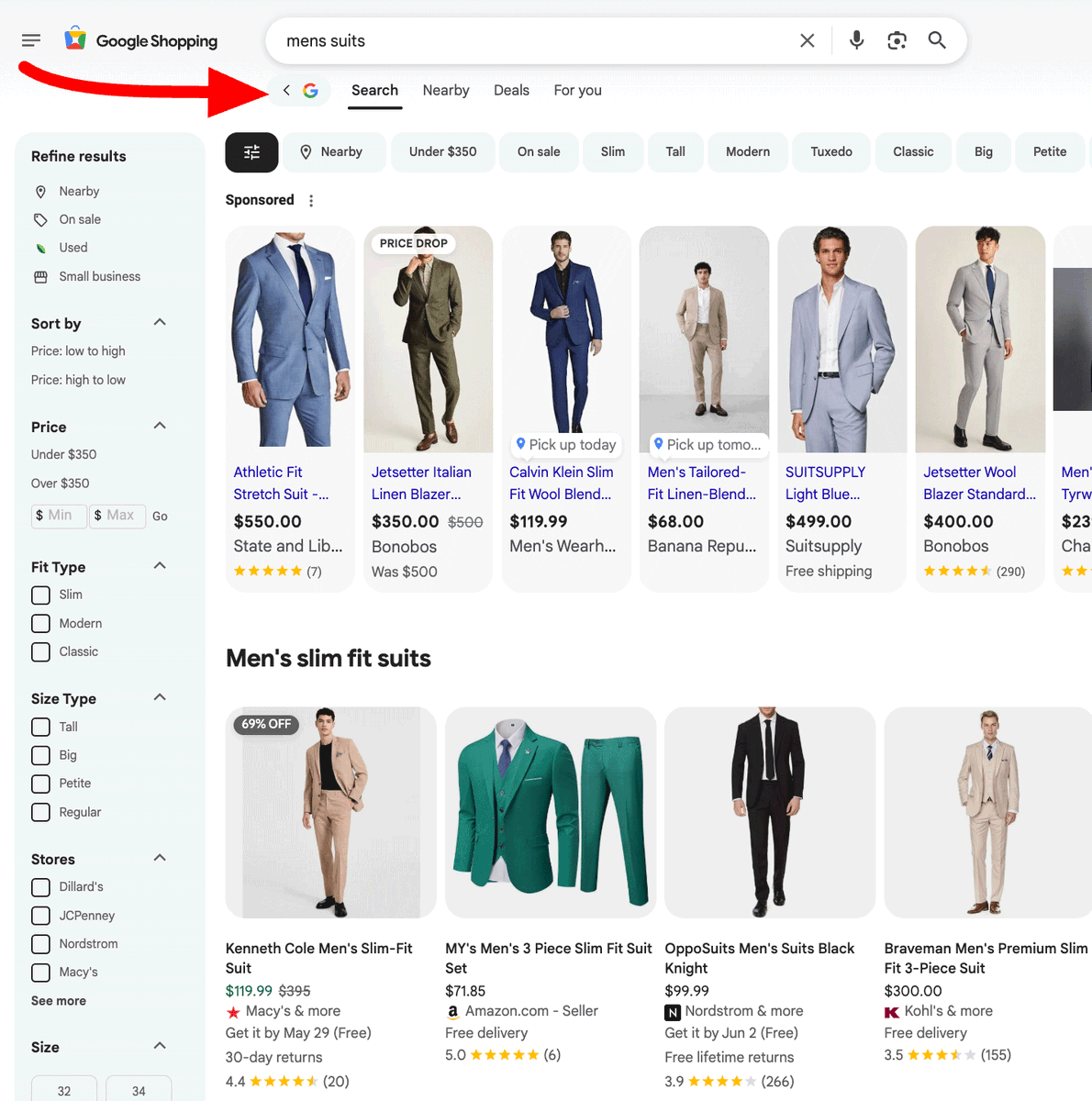Check the Classic fit type box
Viewport: 1092px width, 1101px height.
tap(40, 652)
